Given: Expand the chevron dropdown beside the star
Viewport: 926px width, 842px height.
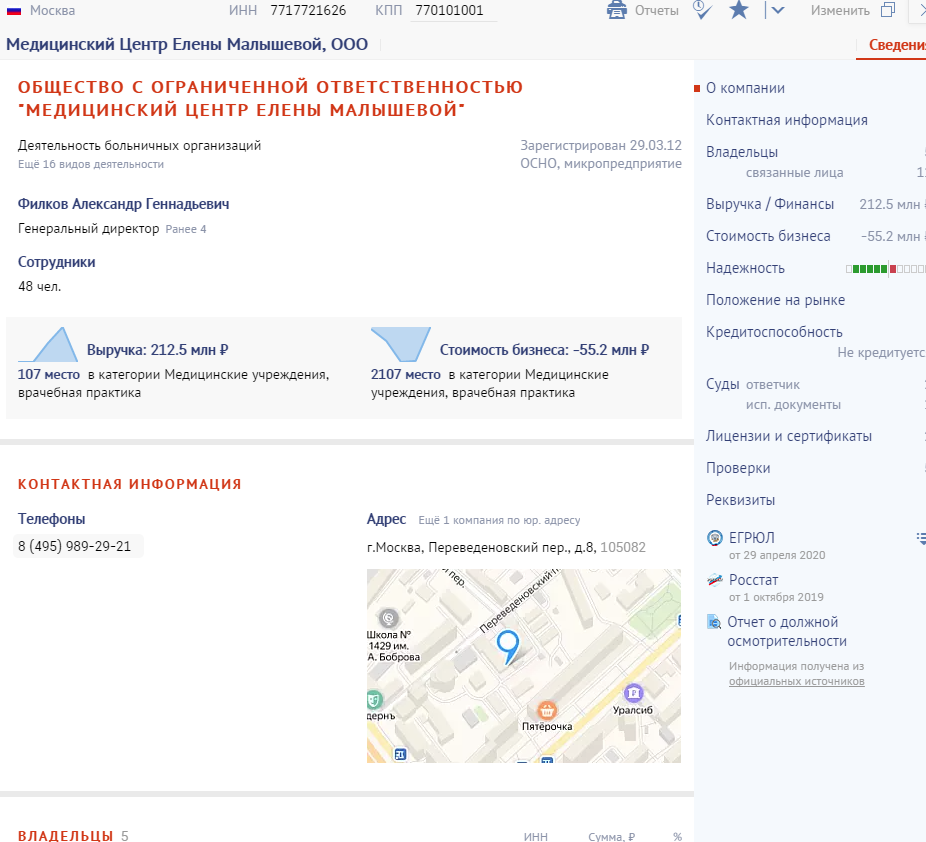Looking at the screenshot, I should coord(778,10).
